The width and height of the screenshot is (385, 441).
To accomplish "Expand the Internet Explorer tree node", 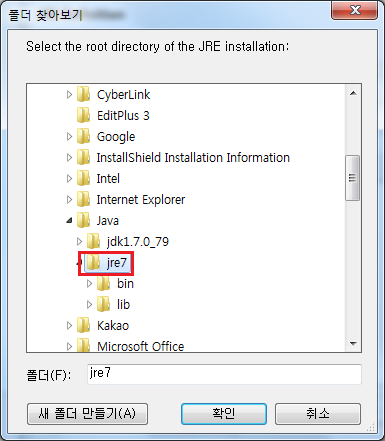I will click(x=69, y=200).
